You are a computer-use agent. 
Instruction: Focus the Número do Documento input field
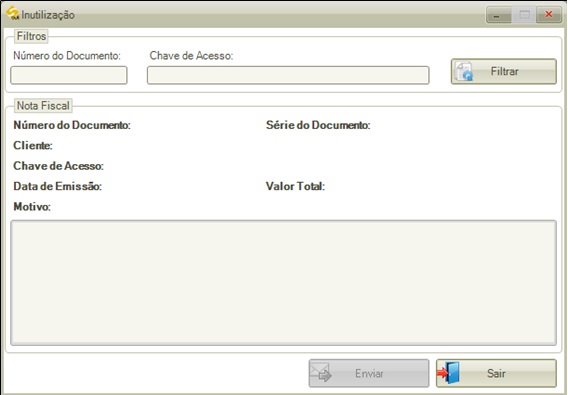(69, 75)
